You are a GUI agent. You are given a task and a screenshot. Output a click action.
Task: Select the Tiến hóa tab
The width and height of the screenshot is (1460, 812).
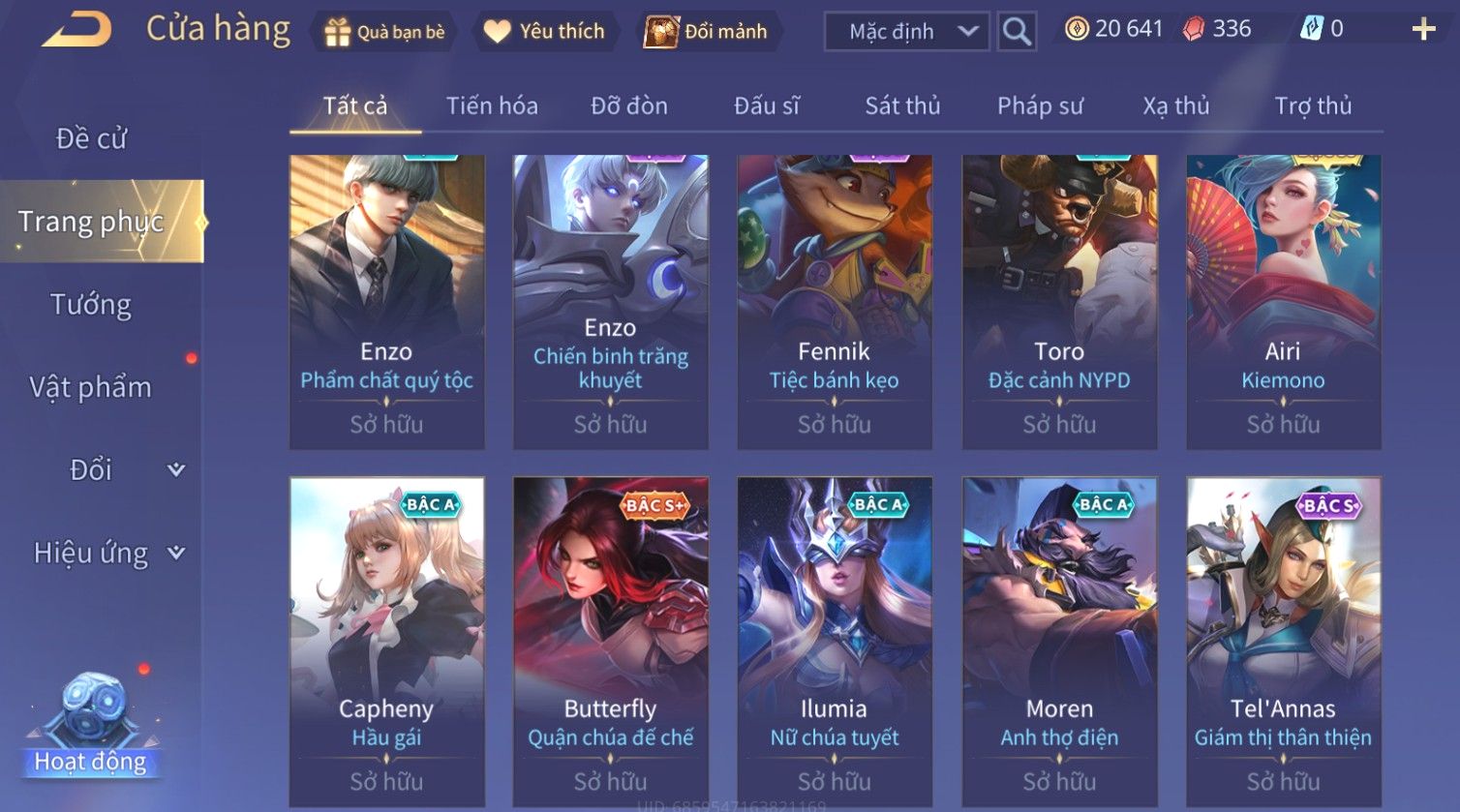(x=492, y=105)
